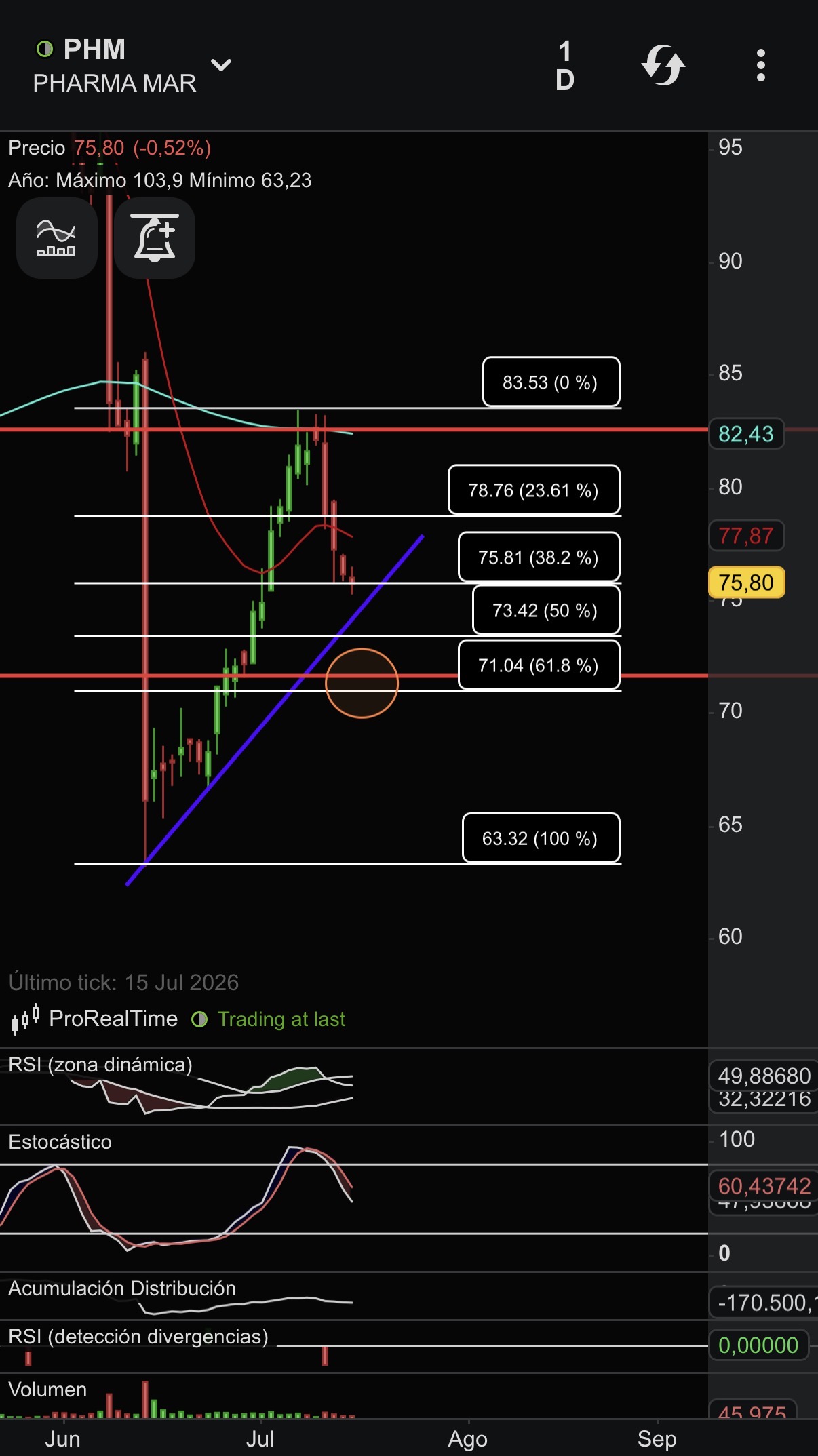
Task: Open the RSI (detección divergencias) panel
Action: 138,1337
